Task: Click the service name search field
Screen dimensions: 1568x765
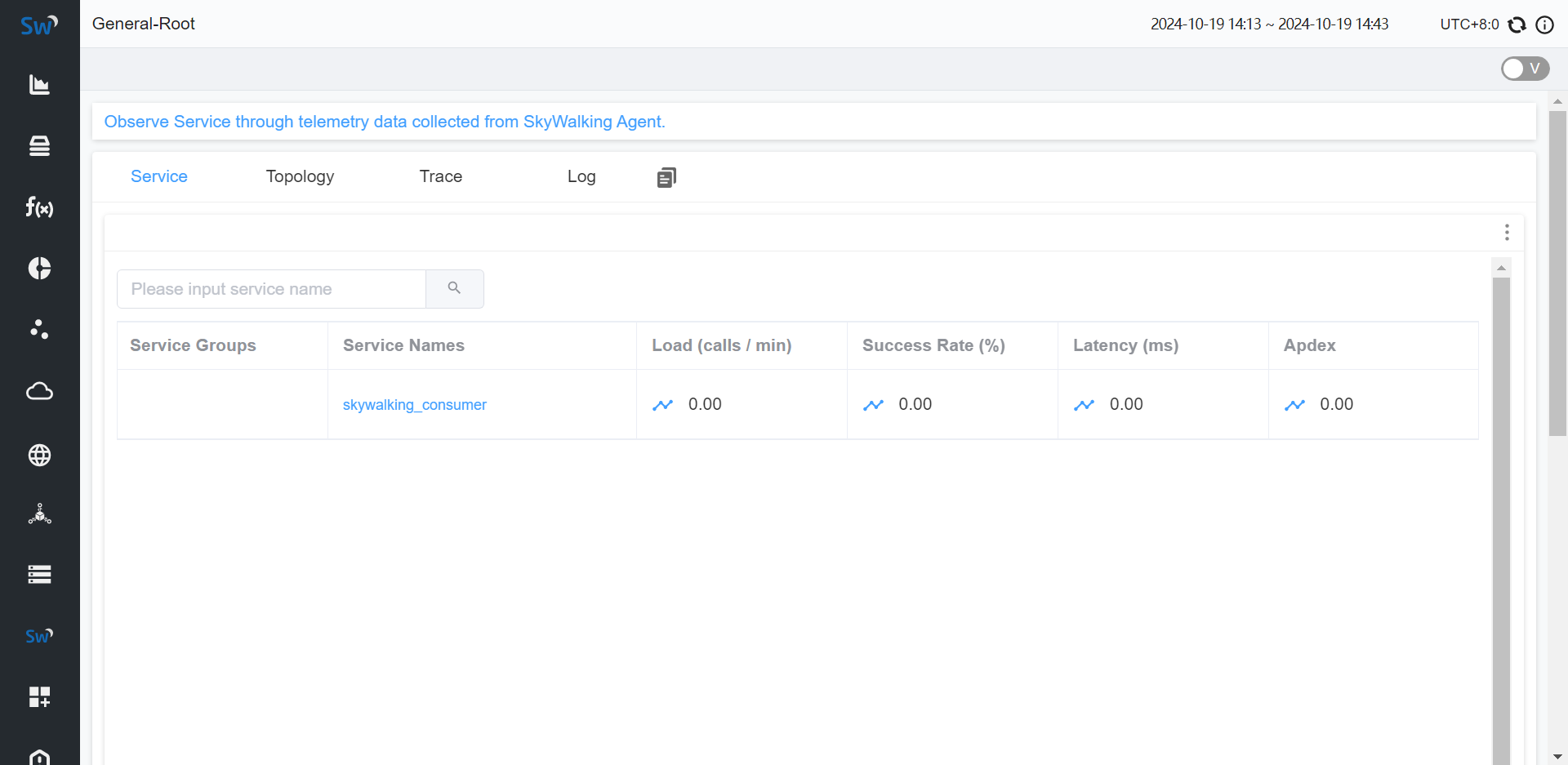Action: [x=271, y=289]
